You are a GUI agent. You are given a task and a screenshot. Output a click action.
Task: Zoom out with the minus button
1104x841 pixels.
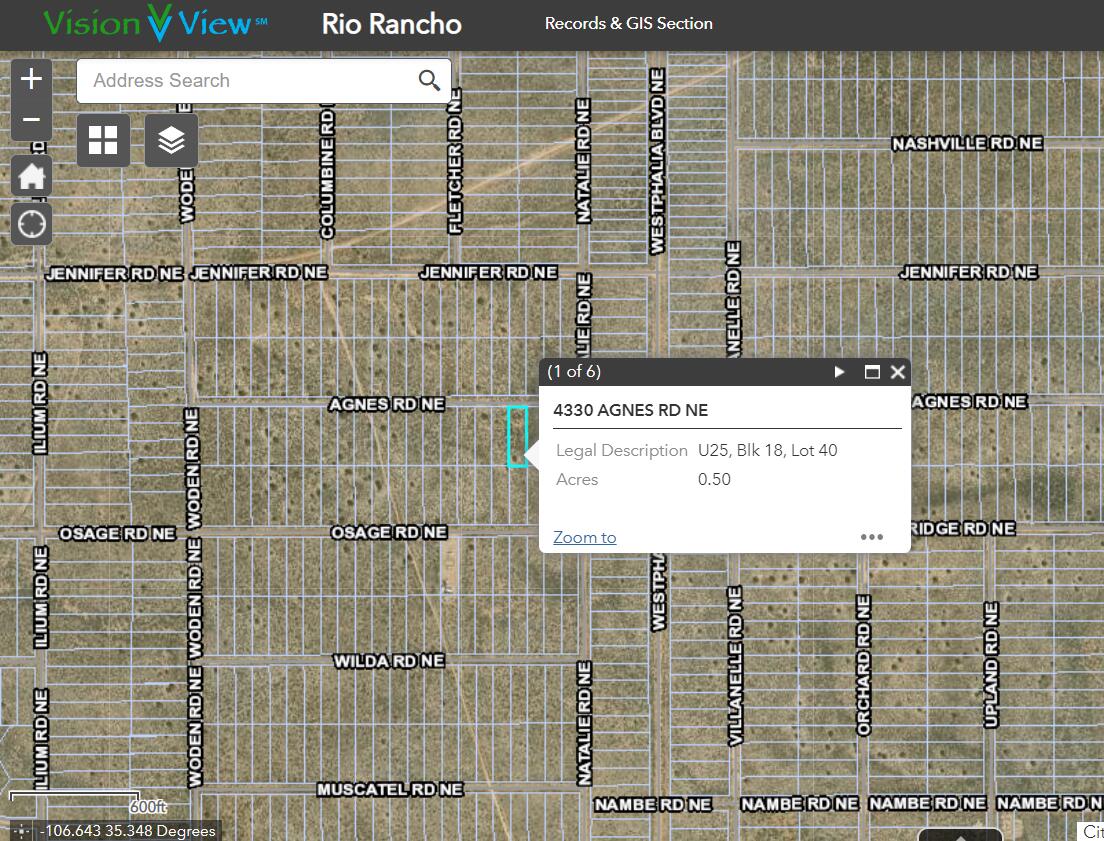(31, 120)
